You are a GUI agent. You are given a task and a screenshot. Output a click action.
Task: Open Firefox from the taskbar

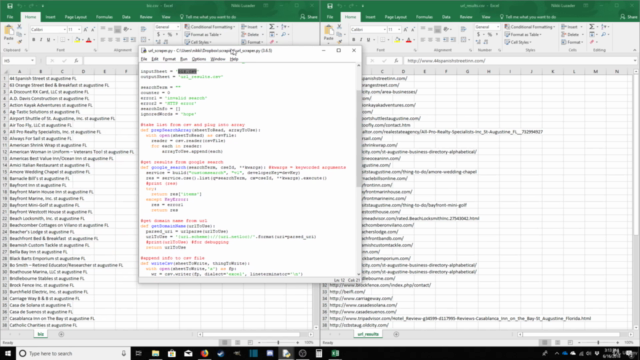point(204,353)
